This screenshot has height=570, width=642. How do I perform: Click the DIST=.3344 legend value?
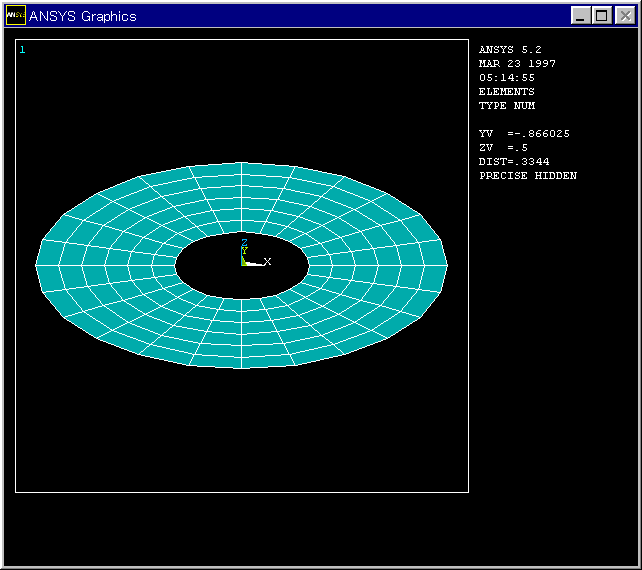click(514, 162)
